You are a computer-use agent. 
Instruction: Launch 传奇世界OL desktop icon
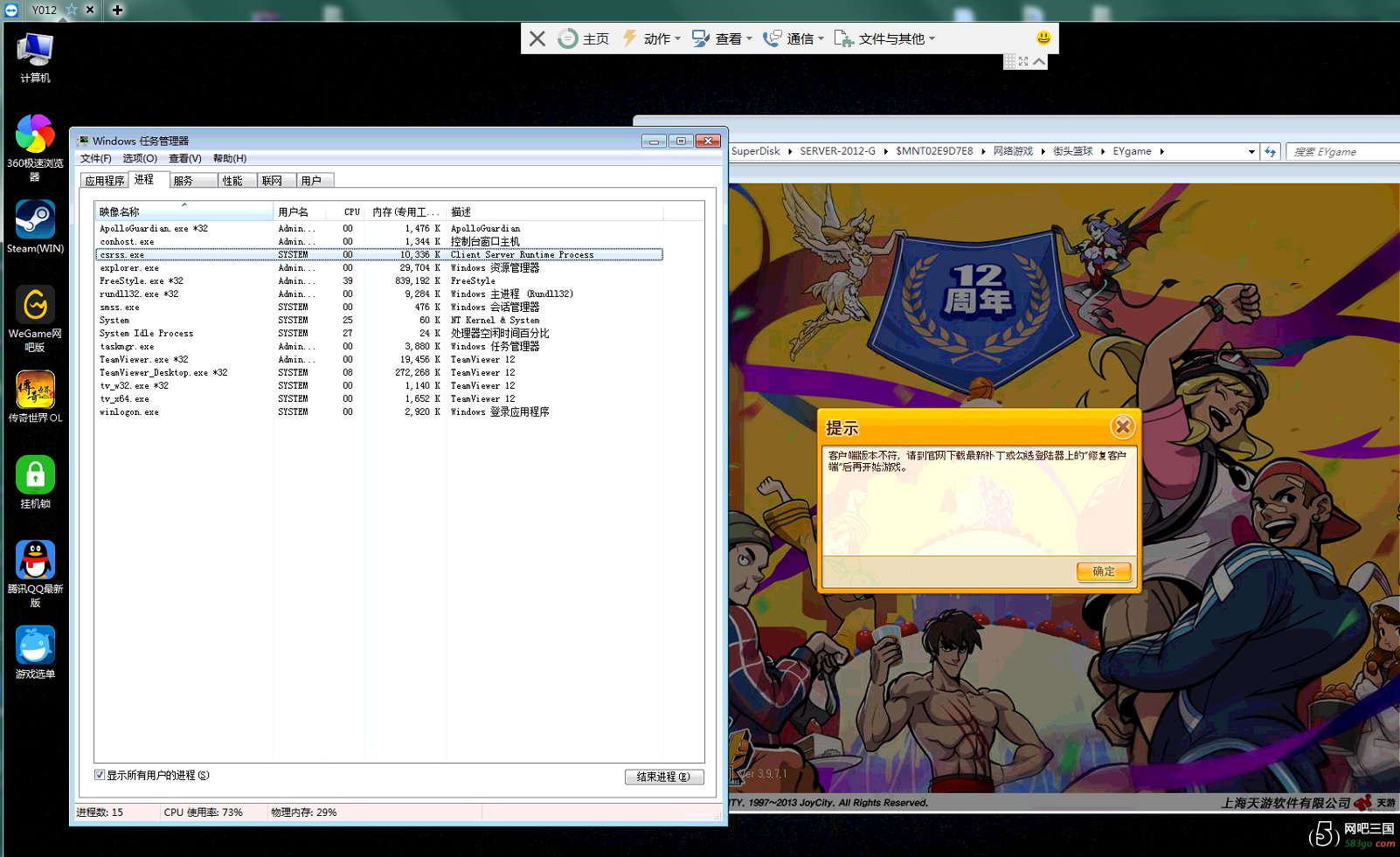pyautogui.click(x=35, y=397)
